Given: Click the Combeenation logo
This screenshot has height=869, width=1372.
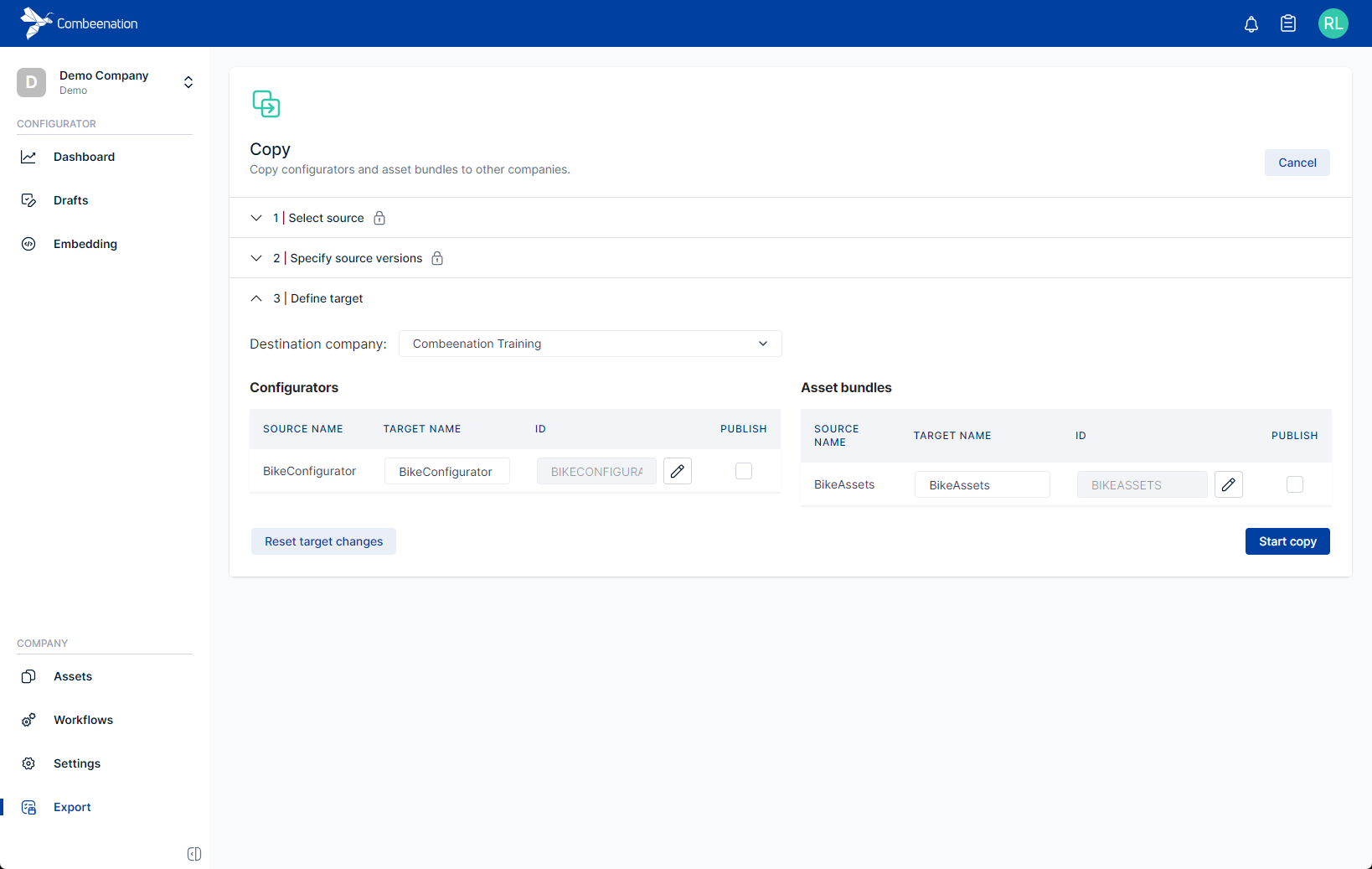Looking at the screenshot, I should (x=80, y=23).
